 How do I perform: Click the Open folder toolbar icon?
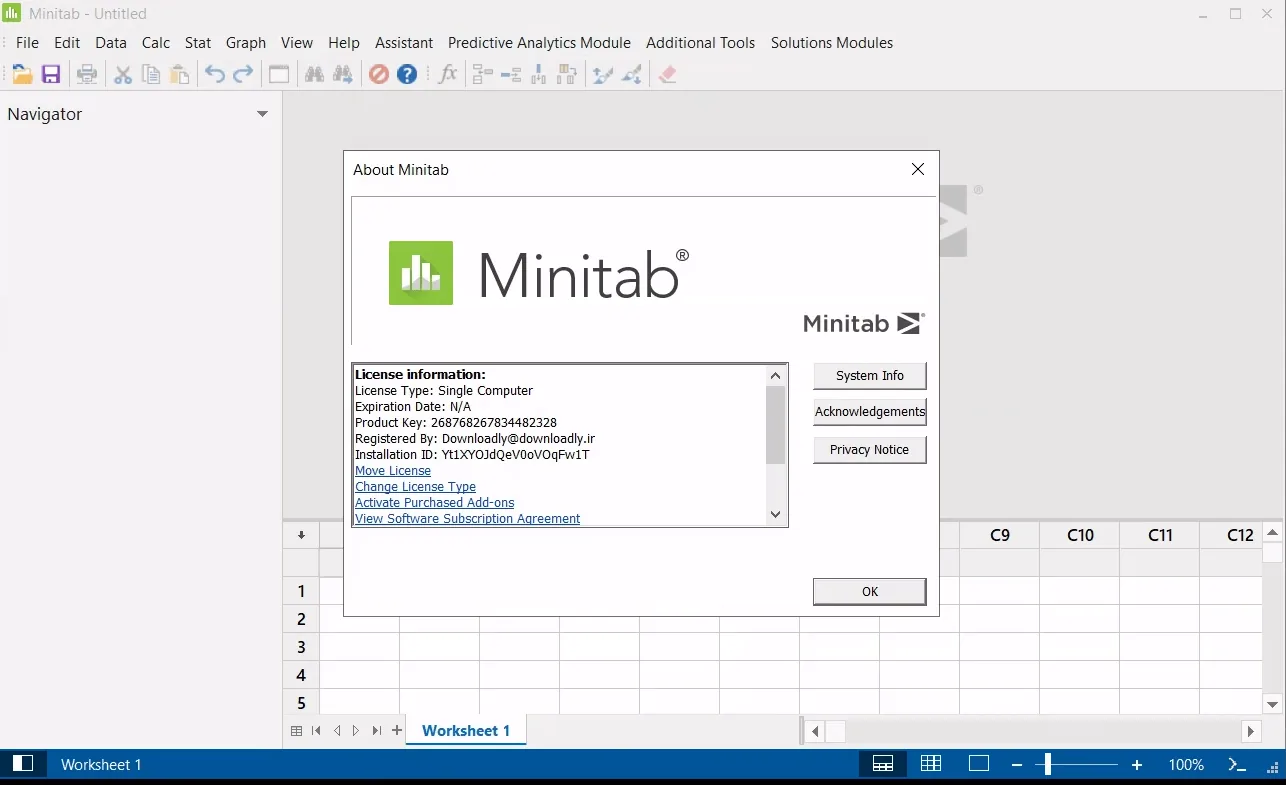pos(22,74)
